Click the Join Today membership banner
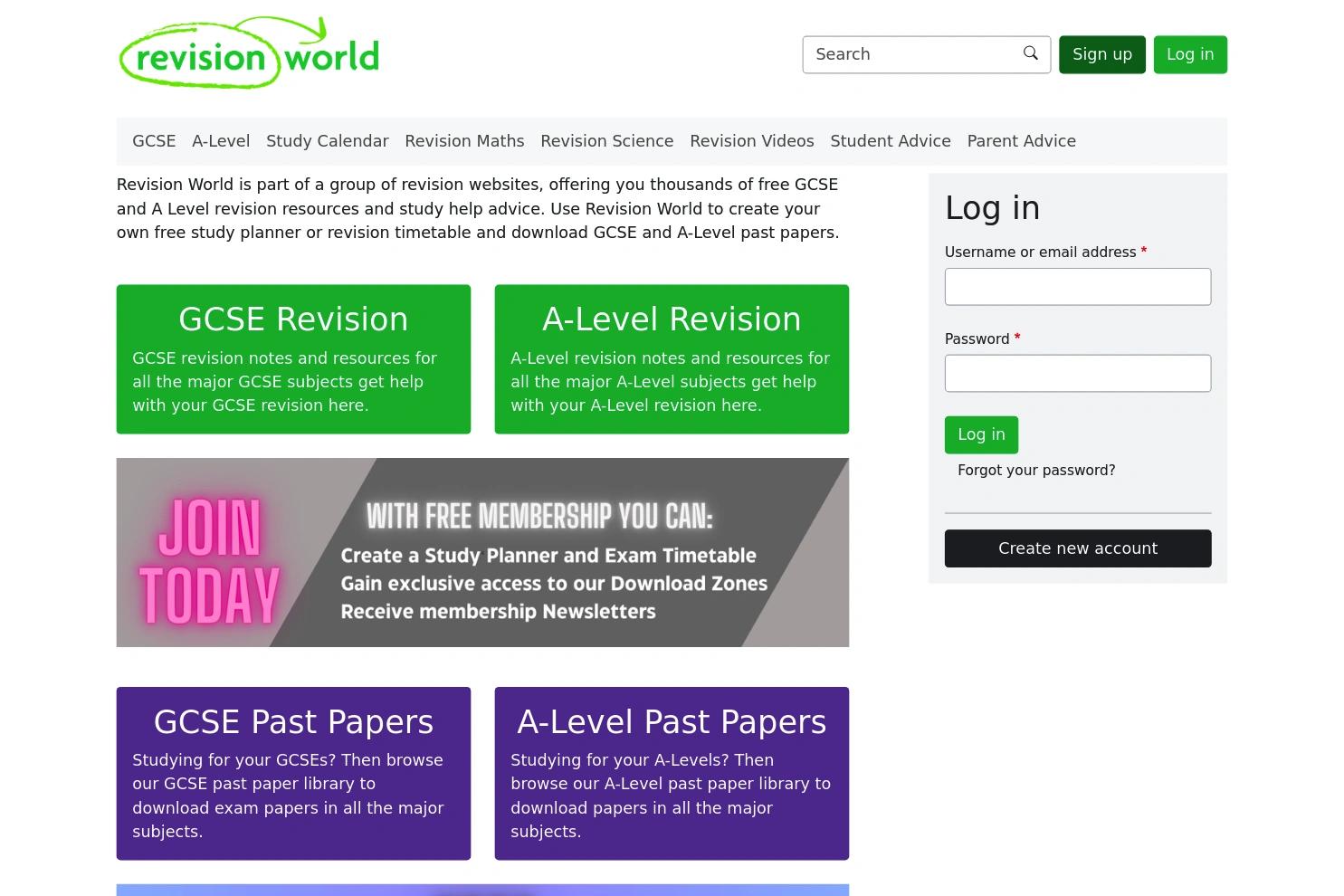Viewport: 1344px width, 896px height. [482, 552]
